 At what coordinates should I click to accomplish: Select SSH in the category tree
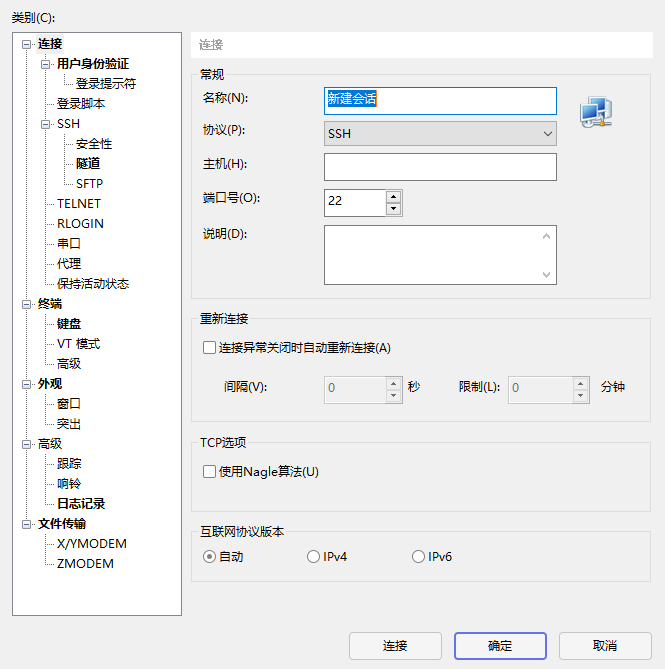[x=68, y=124]
